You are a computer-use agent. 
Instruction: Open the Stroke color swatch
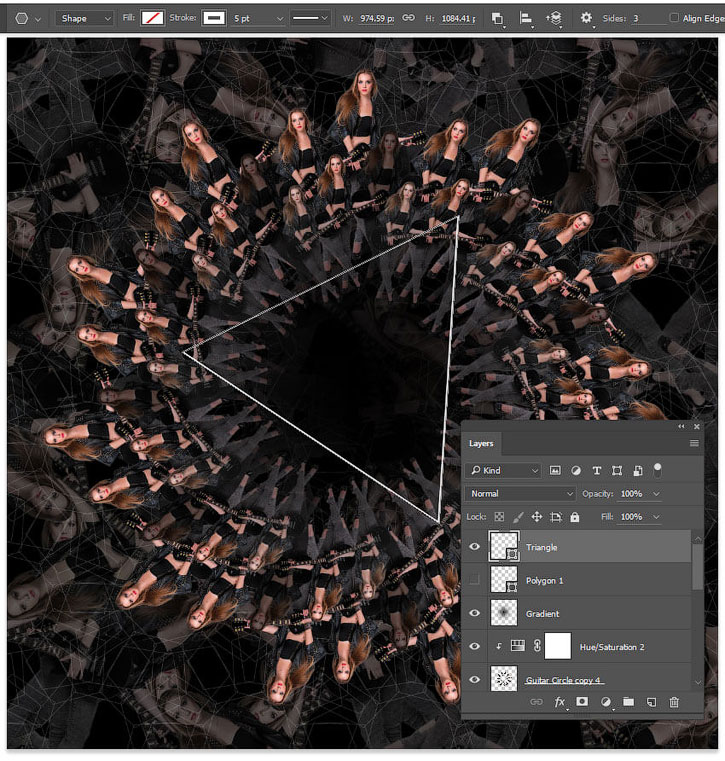pyautogui.click(x=214, y=18)
